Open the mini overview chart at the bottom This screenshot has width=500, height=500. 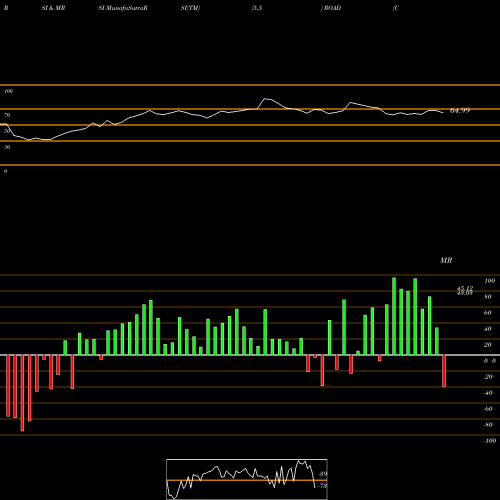pyautogui.click(x=247, y=479)
